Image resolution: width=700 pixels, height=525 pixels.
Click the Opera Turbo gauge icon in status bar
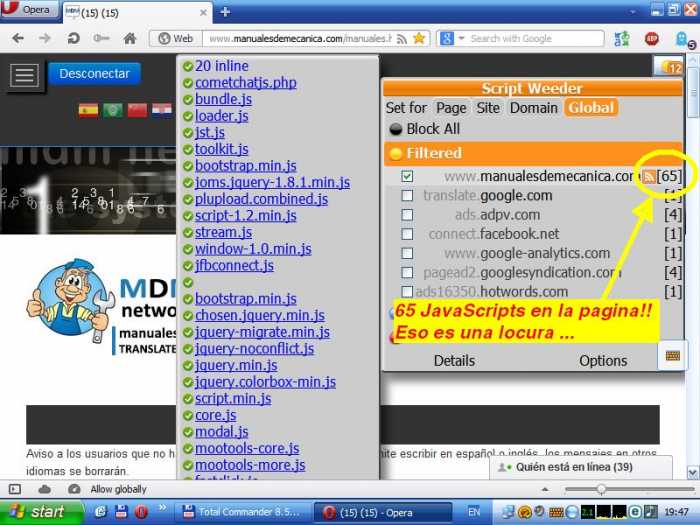74,489
